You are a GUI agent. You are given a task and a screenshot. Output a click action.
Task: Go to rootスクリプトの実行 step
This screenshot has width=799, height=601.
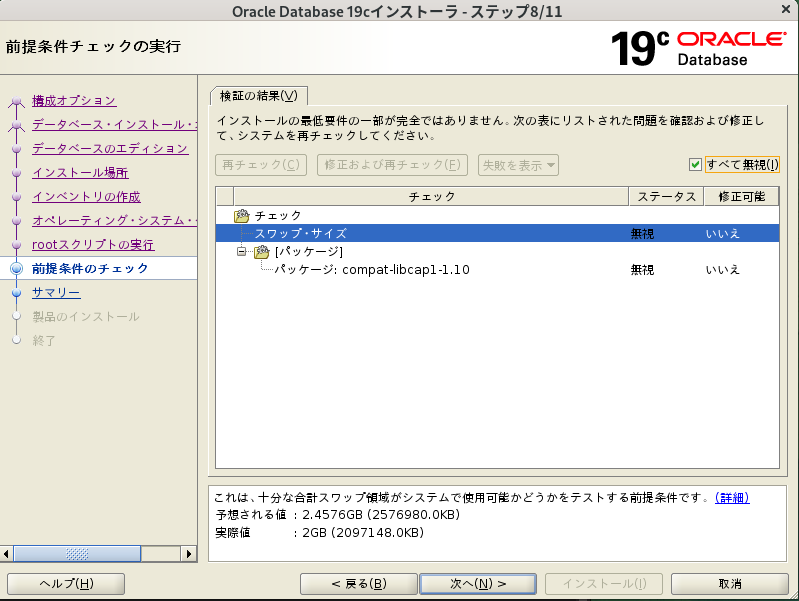[93, 244]
